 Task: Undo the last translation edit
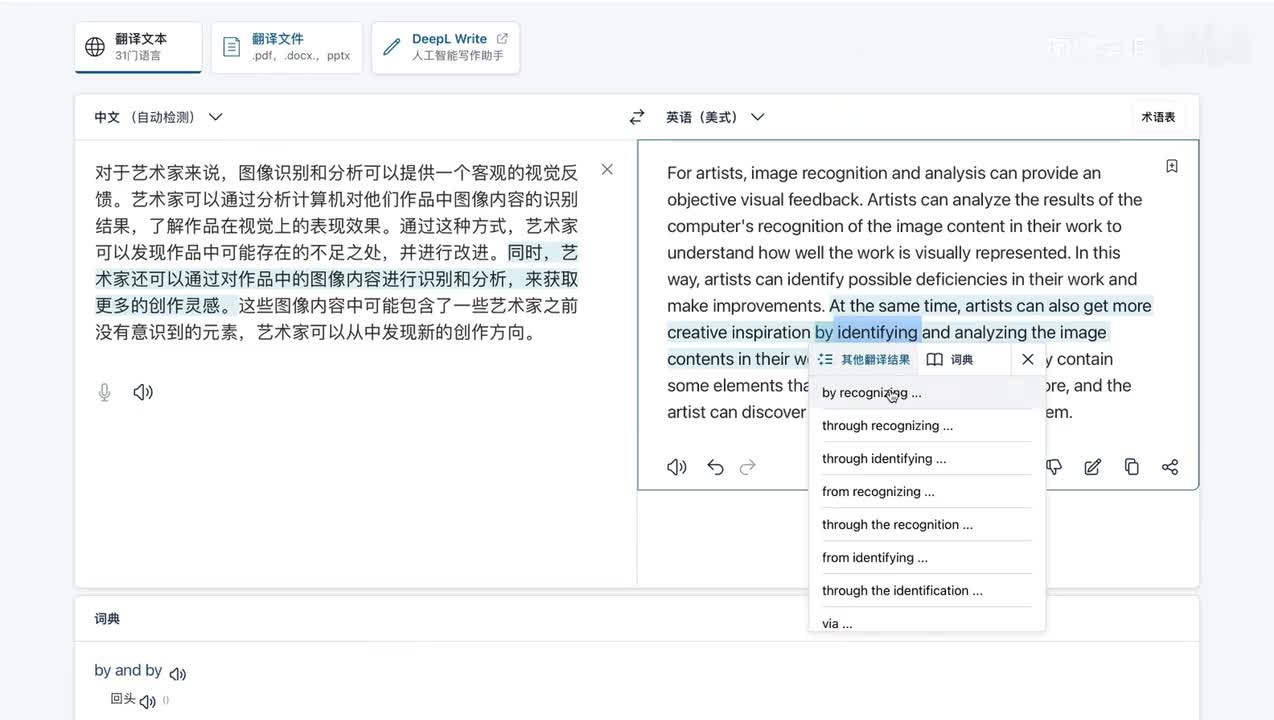point(715,467)
